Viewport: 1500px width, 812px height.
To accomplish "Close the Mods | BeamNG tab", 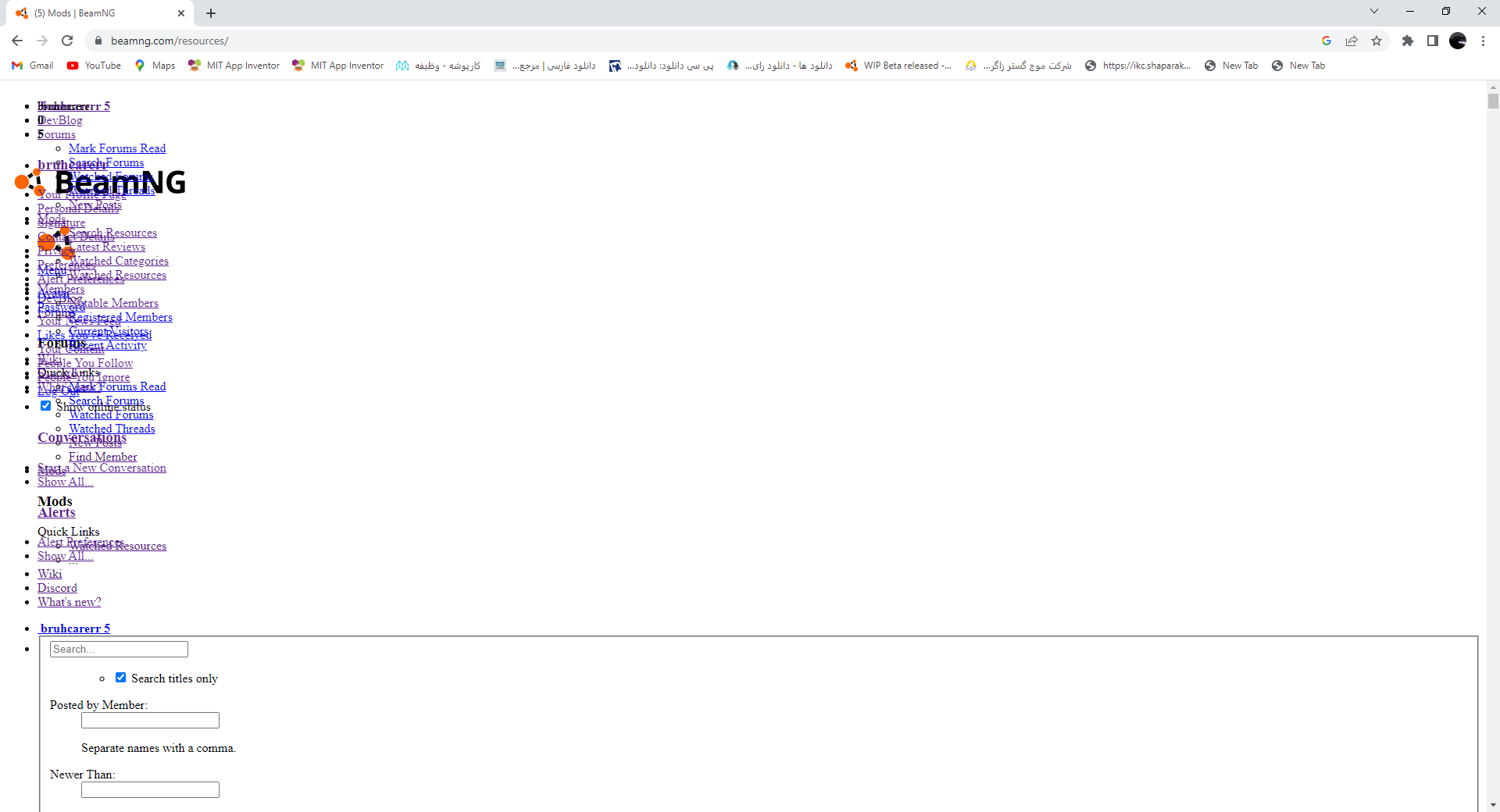I will coord(181,13).
